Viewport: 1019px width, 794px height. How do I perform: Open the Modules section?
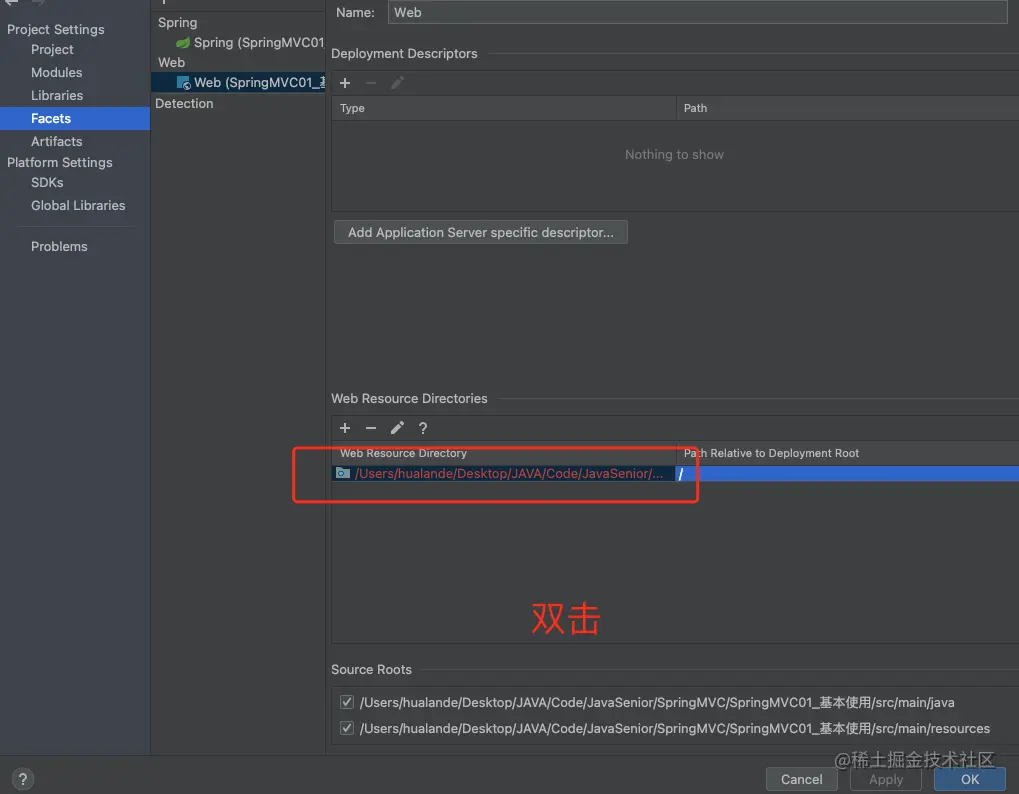pyautogui.click(x=57, y=73)
